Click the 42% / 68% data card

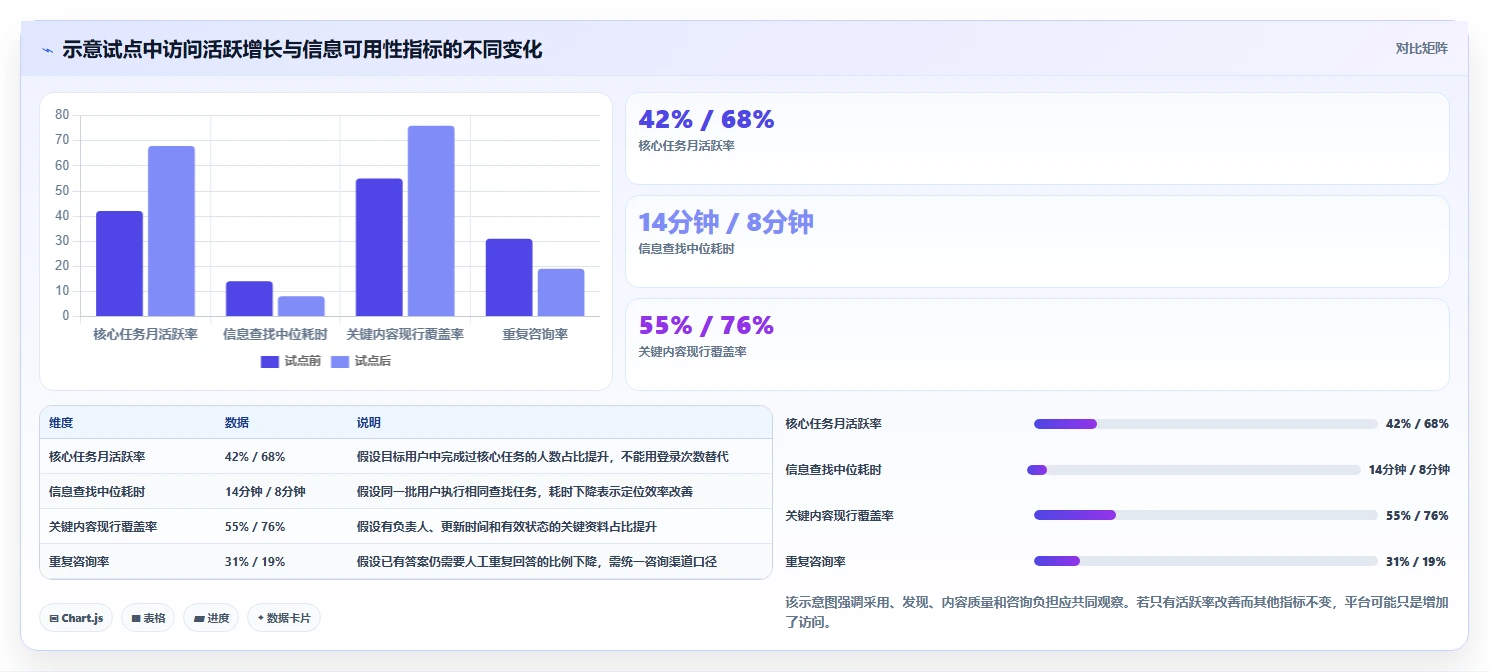(x=1037, y=138)
